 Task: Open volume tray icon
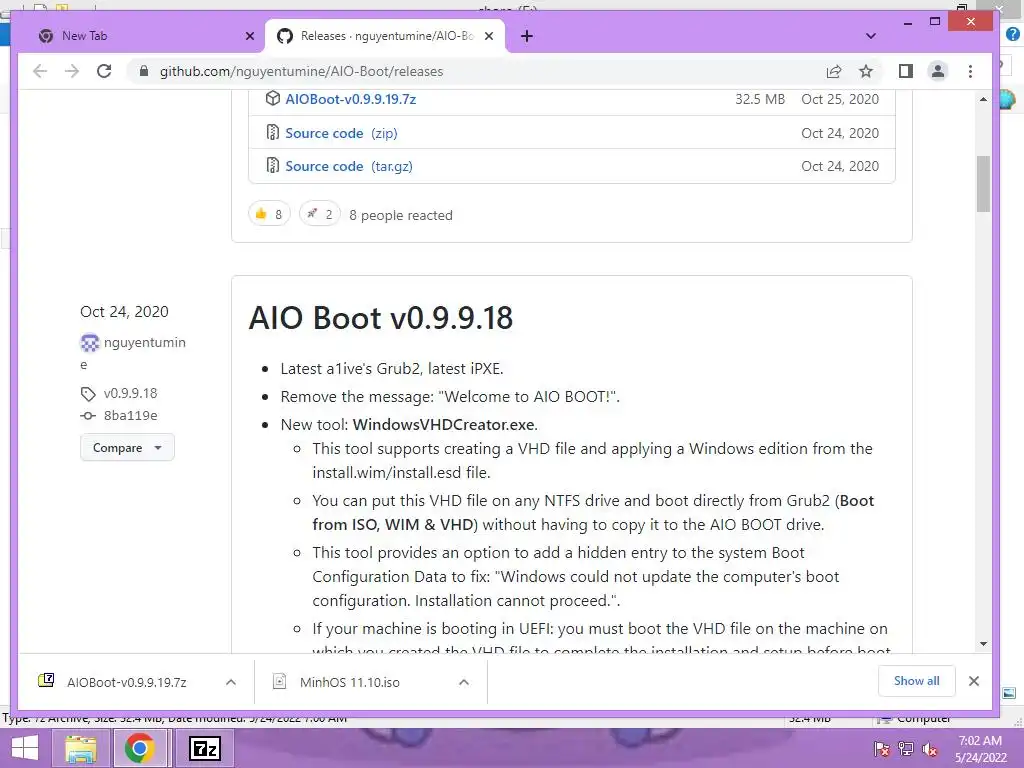pyautogui.click(x=930, y=749)
